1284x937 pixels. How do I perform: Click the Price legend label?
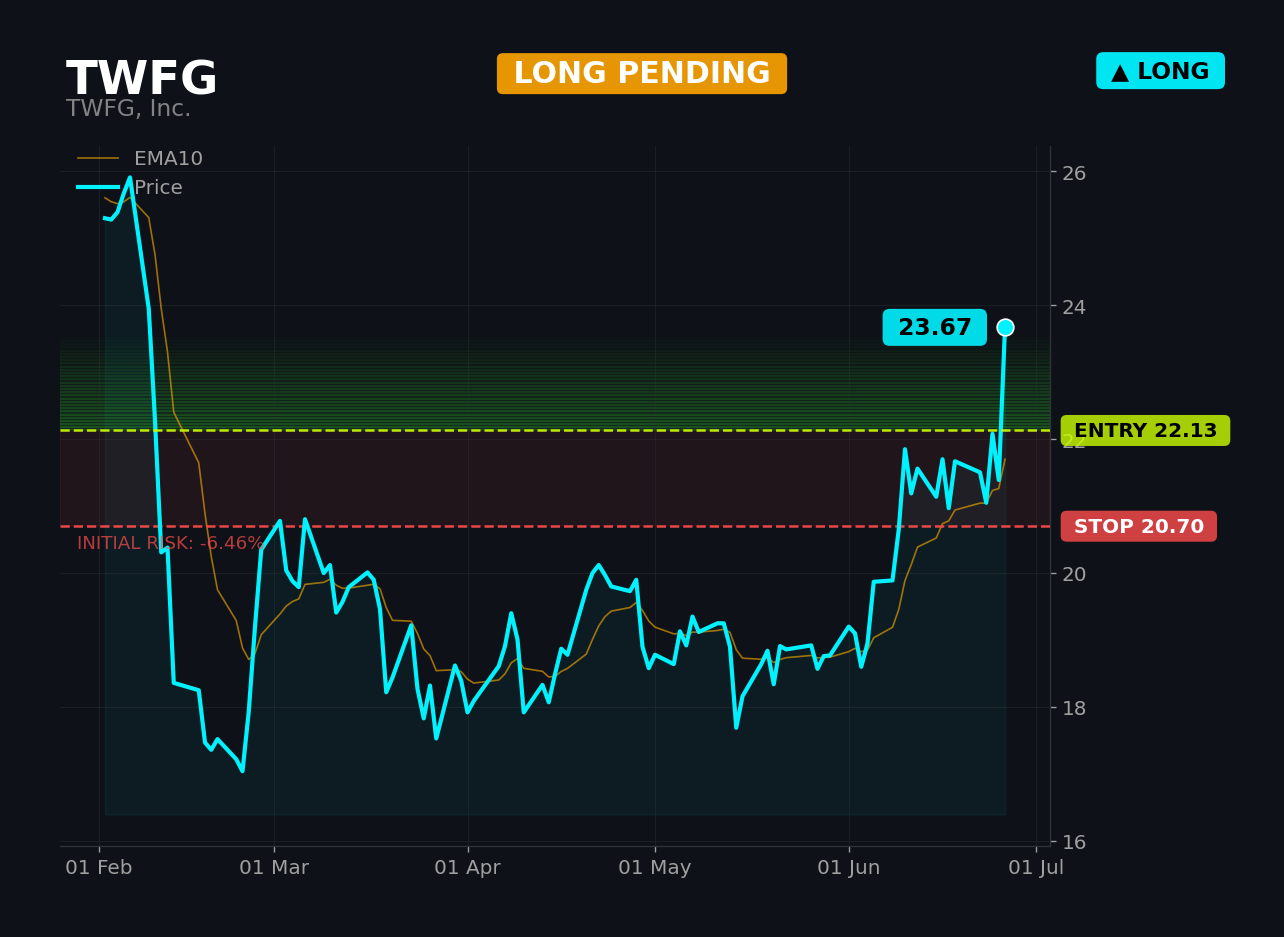tap(158, 188)
